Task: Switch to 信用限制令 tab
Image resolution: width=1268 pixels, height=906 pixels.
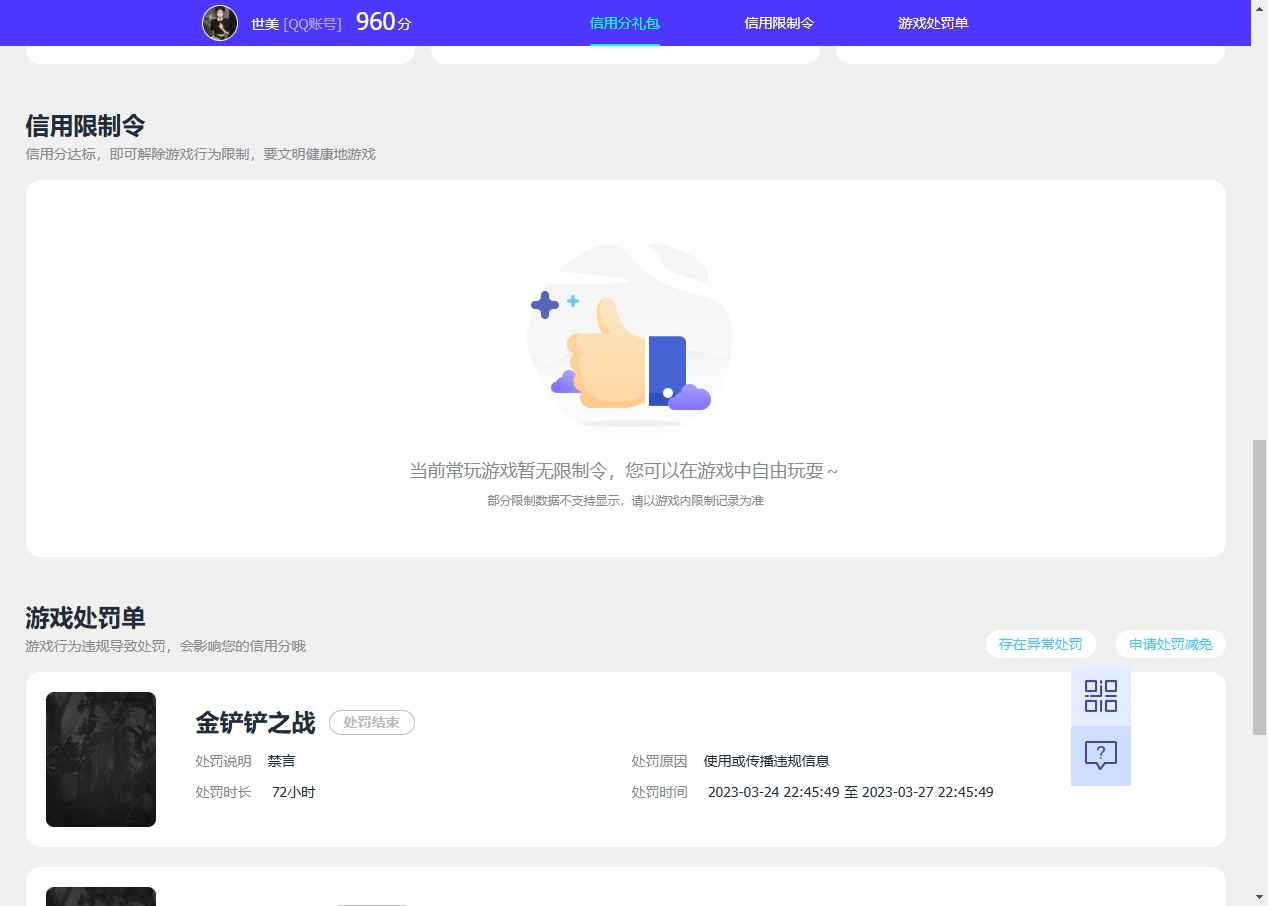Action: [x=779, y=23]
